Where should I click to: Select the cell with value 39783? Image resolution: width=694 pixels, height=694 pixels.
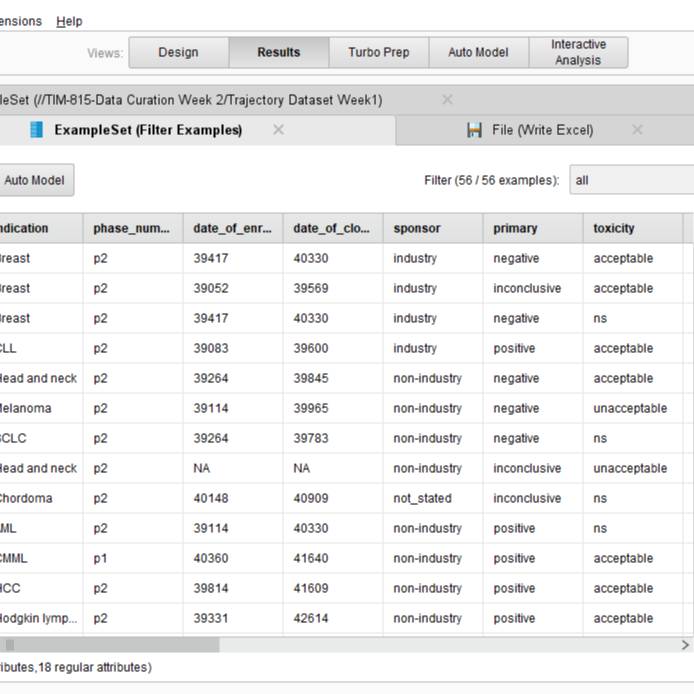tap(333, 438)
